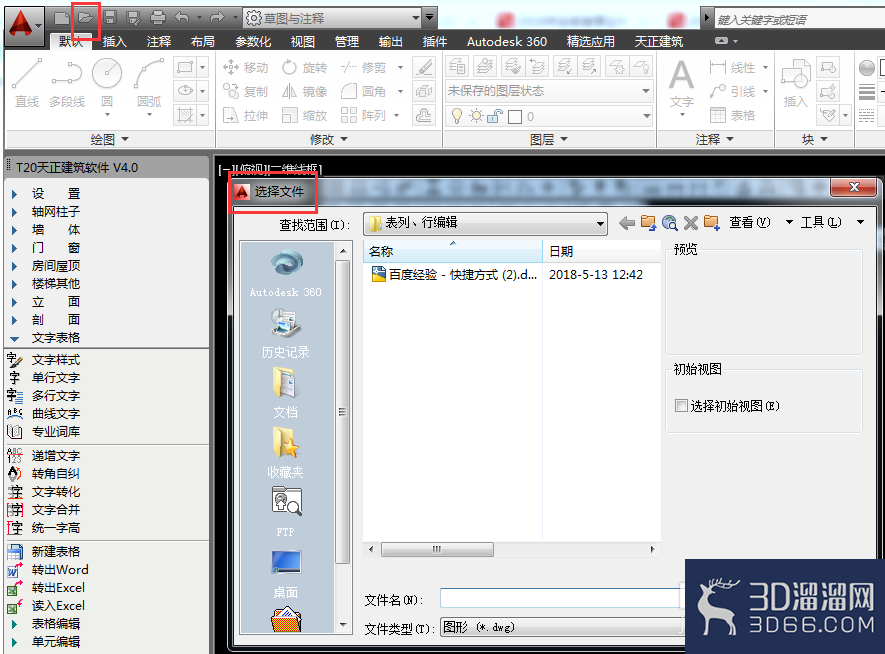This screenshot has width=885, height=654.
Task: Open 收藏夹 favorites in dialog sidebar
Action: 286,453
